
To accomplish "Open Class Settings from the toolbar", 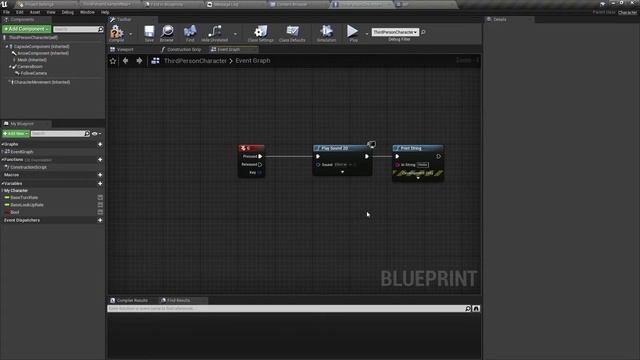I will [x=260, y=33].
